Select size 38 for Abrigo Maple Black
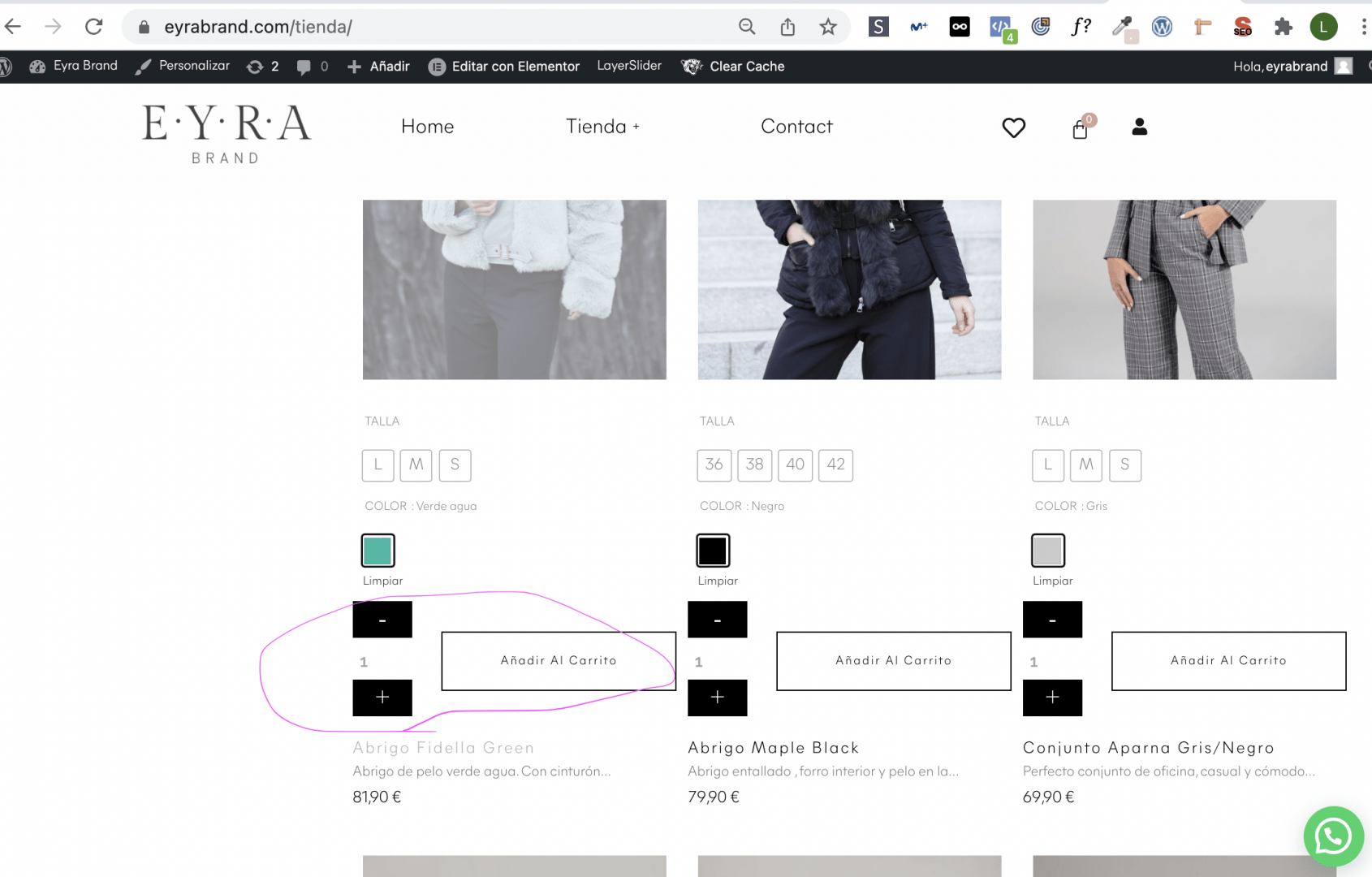Screen dimensions: 1372x877 755,465
